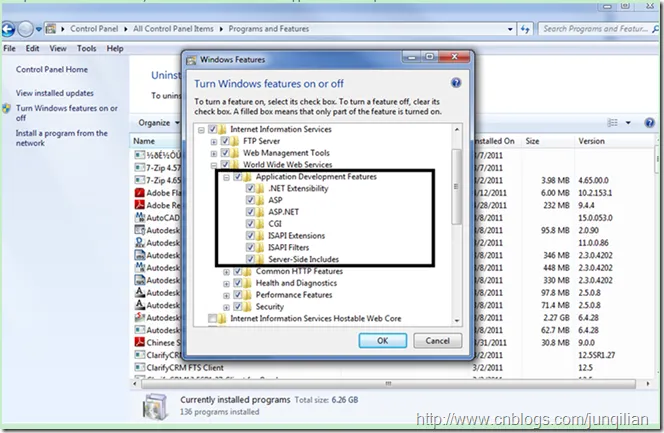Toggle the FTP Server checkbox

click(x=225, y=141)
